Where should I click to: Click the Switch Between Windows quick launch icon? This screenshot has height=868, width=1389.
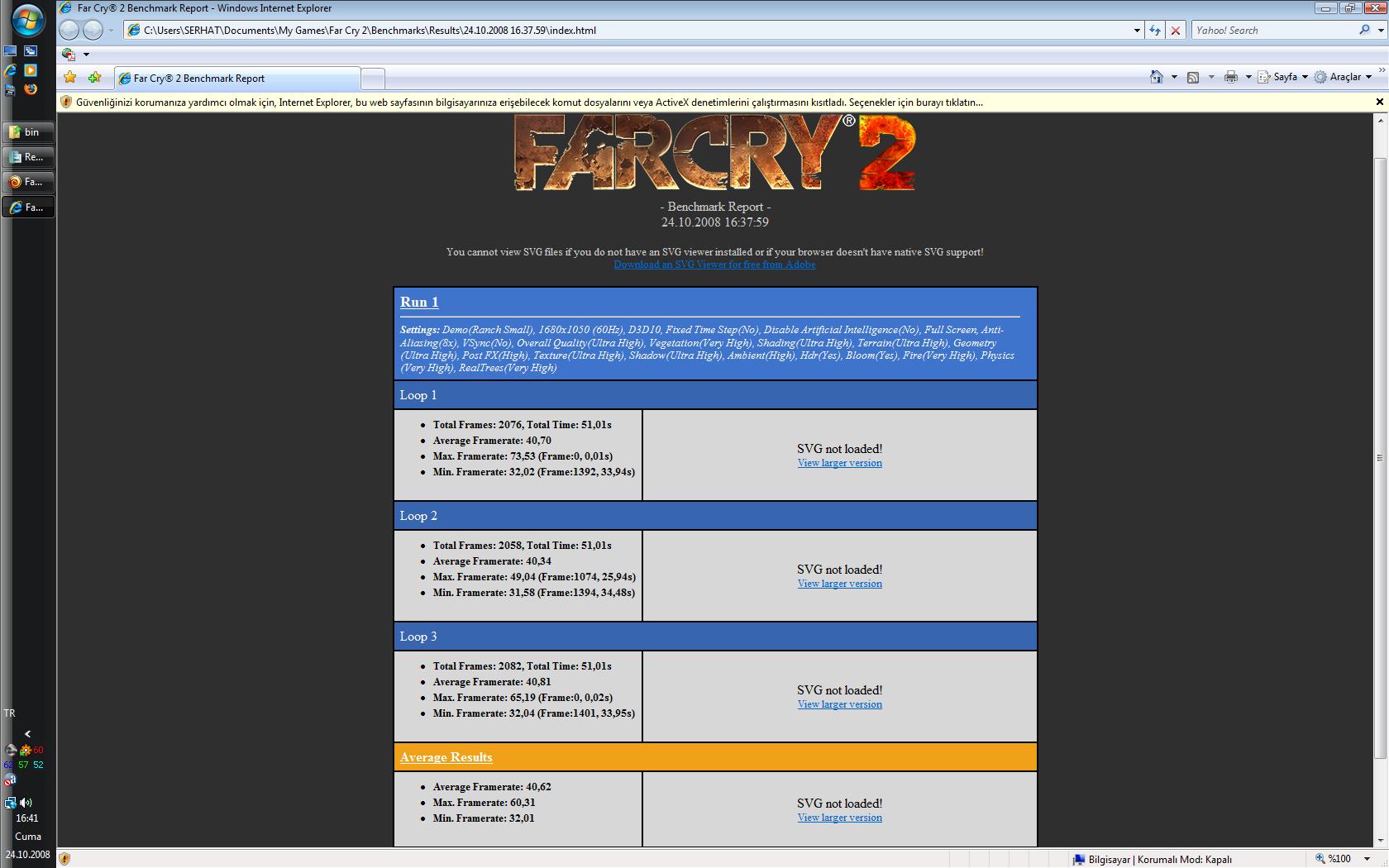pyautogui.click(x=31, y=51)
